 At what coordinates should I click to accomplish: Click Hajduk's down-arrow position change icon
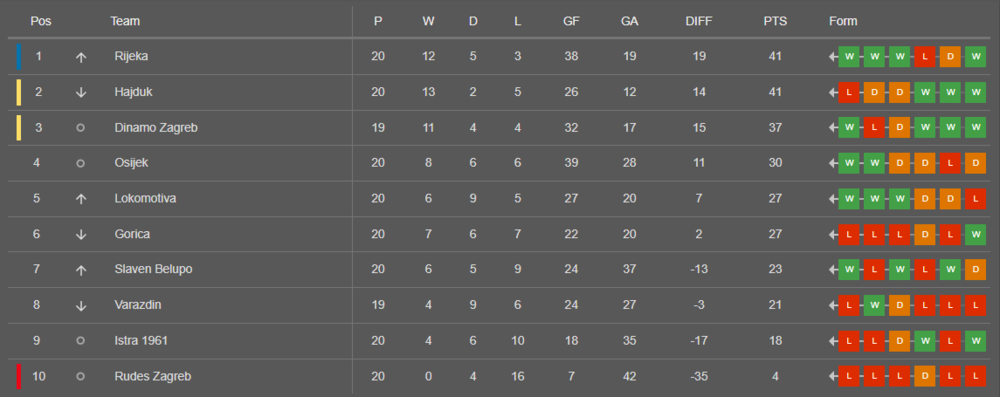(x=80, y=92)
